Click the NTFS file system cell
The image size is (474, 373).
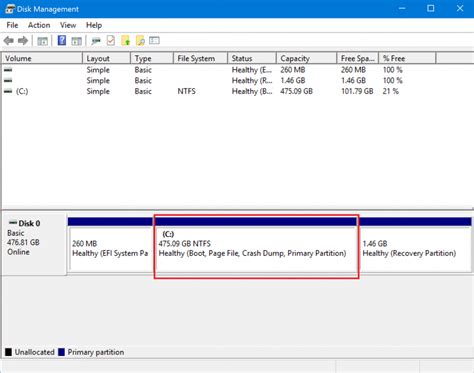point(186,91)
